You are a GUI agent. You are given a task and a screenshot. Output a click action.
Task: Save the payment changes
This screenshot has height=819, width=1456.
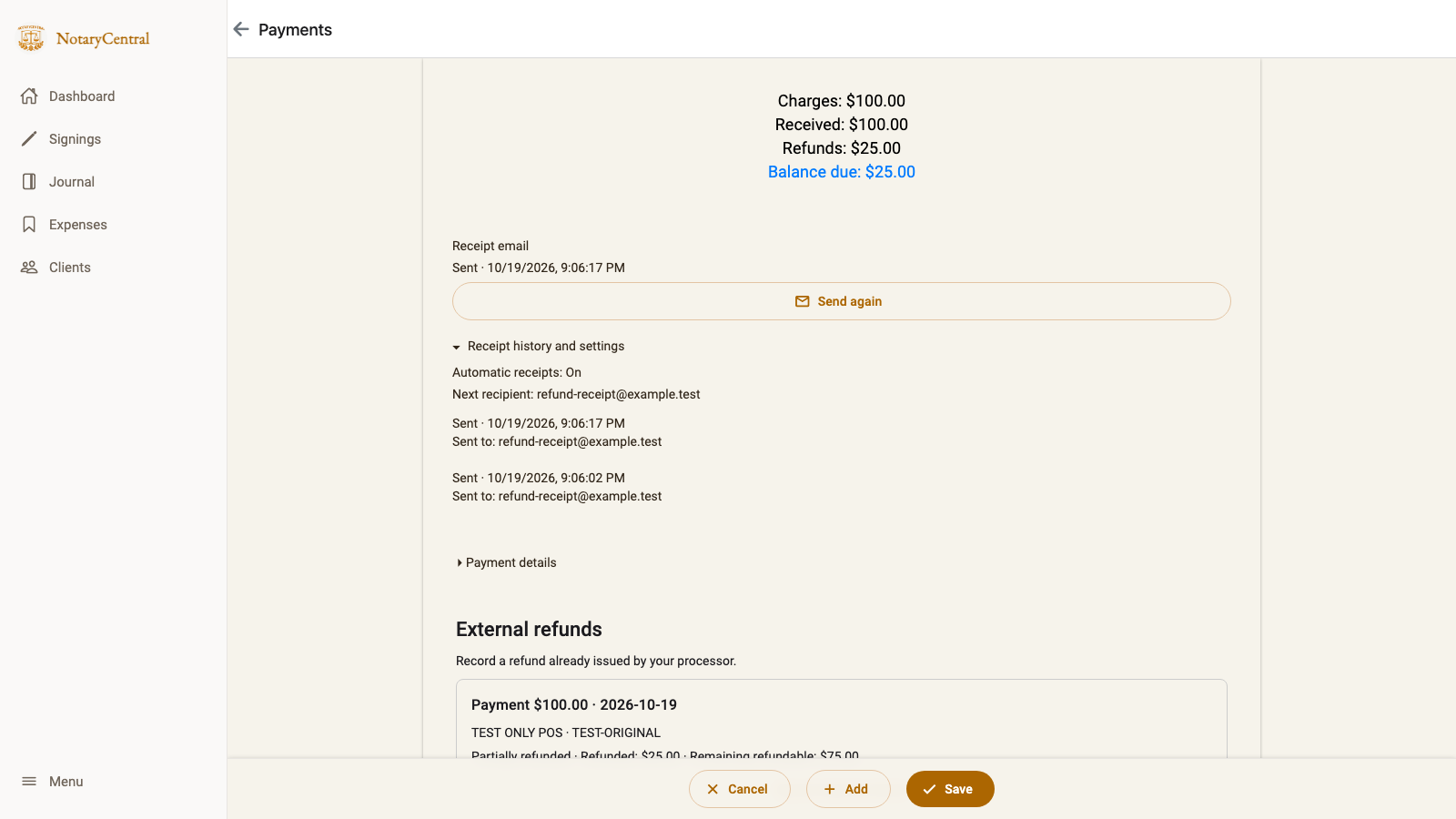(950, 789)
